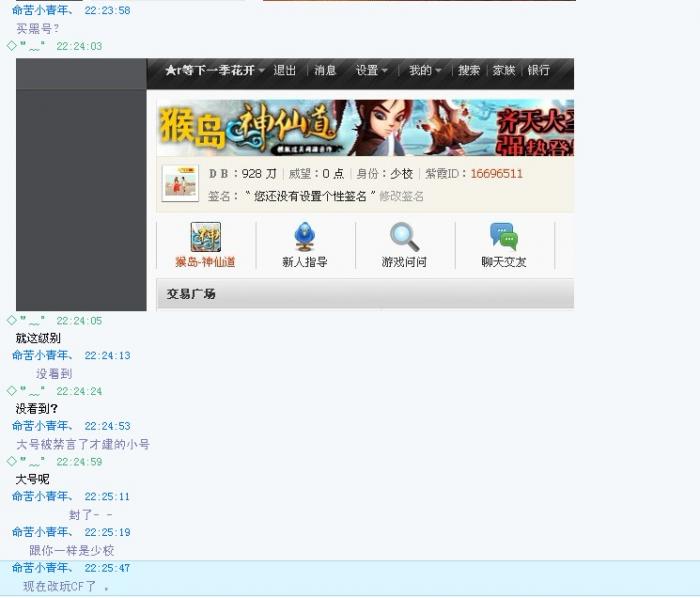Click the chat message 跟你一样是少校
This screenshot has height=598, width=700.
click(x=72, y=551)
